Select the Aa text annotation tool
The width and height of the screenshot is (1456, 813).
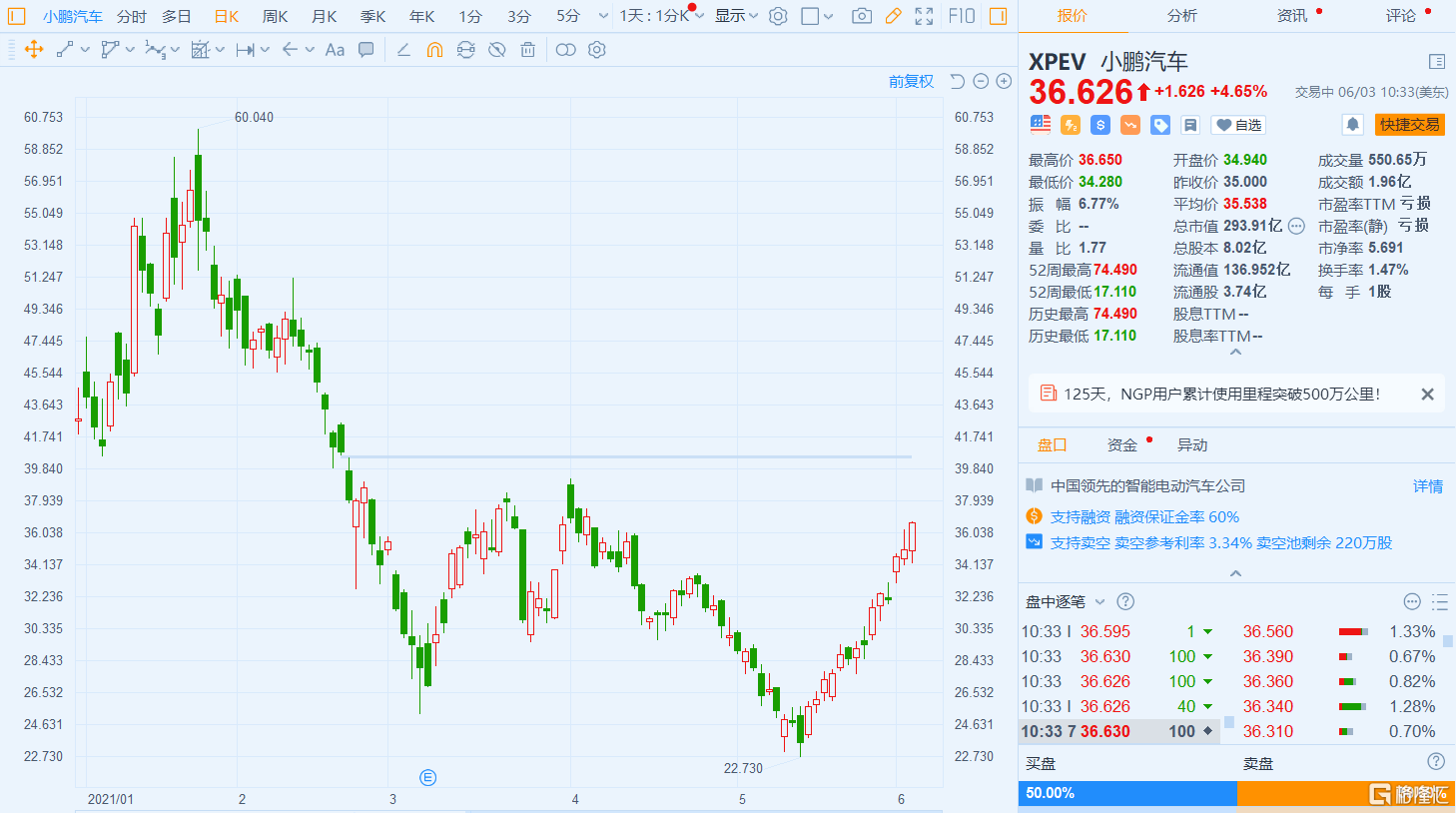(335, 50)
